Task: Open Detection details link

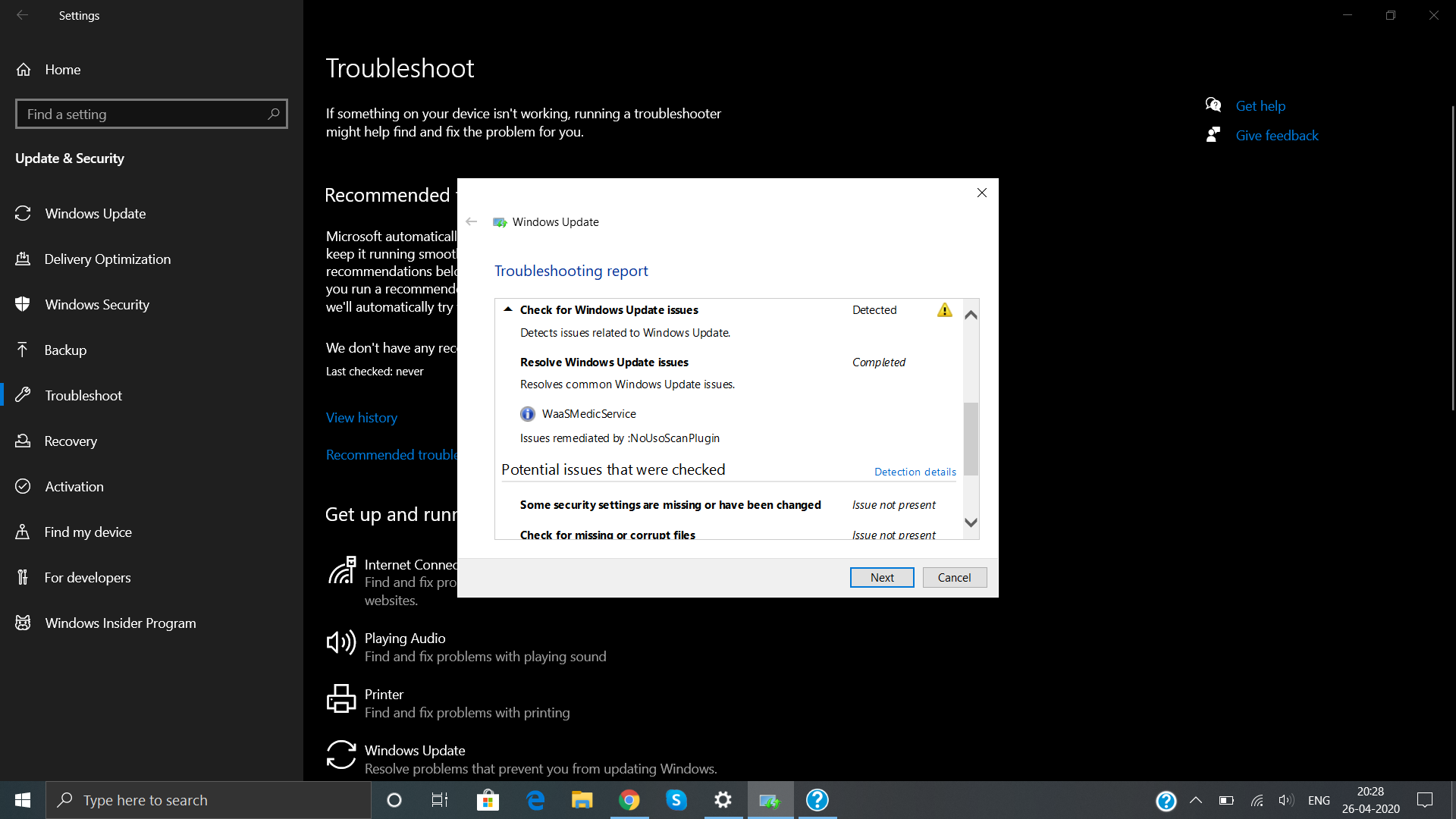Action: pos(915,471)
